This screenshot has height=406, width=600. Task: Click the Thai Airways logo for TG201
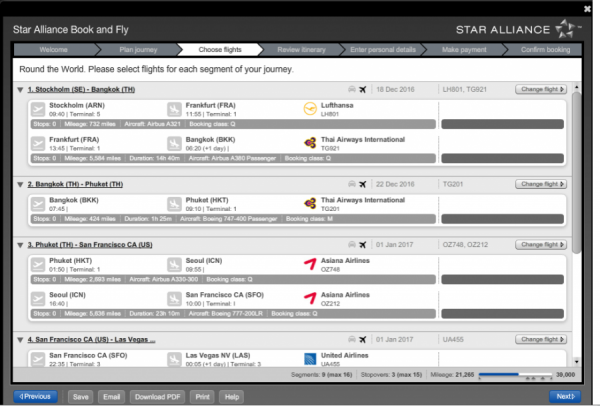click(x=310, y=204)
